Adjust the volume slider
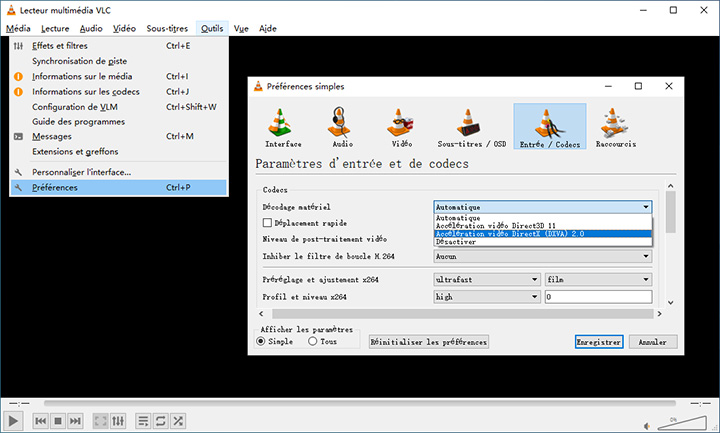 point(682,422)
